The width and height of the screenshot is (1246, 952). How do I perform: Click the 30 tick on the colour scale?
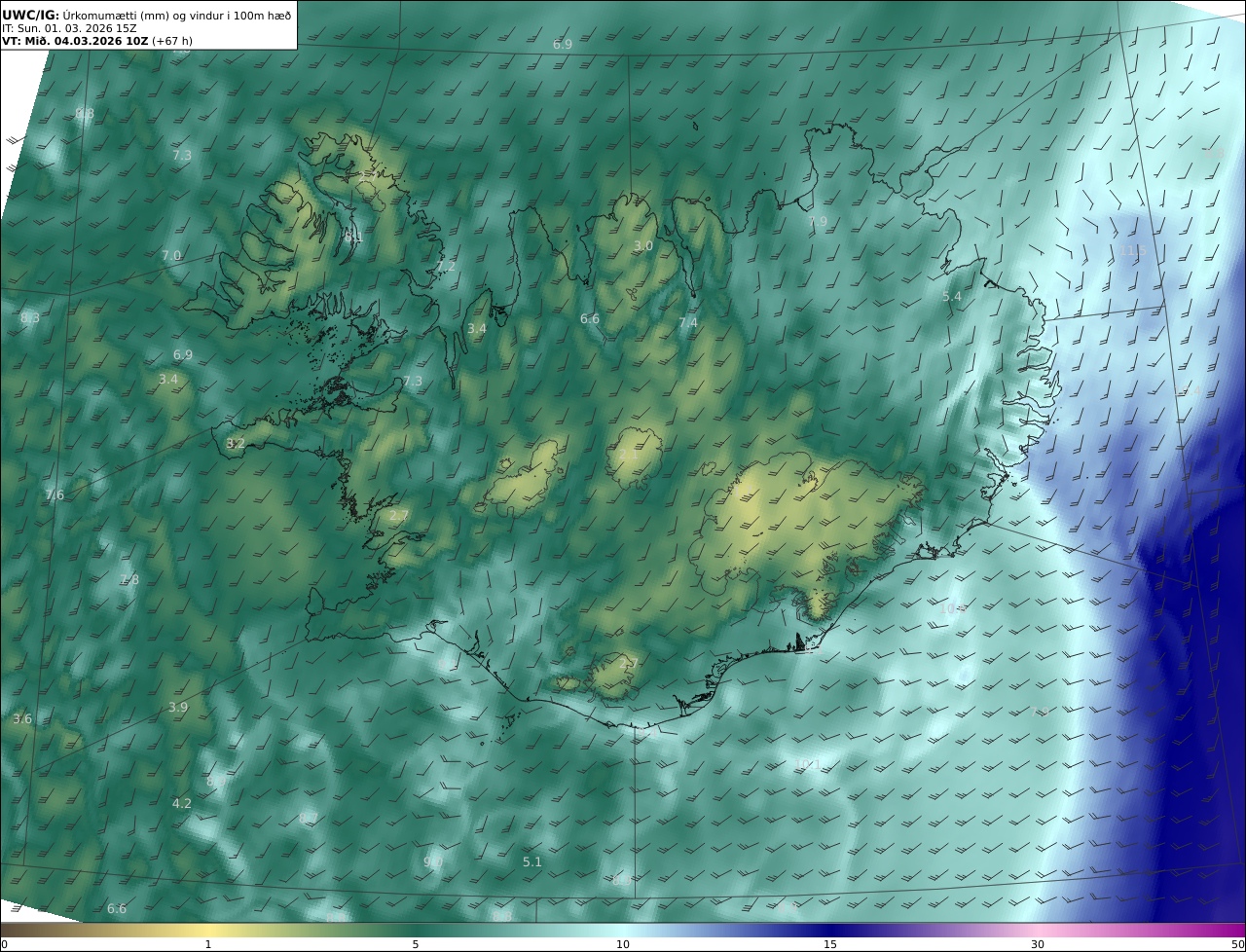(1038, 944)
